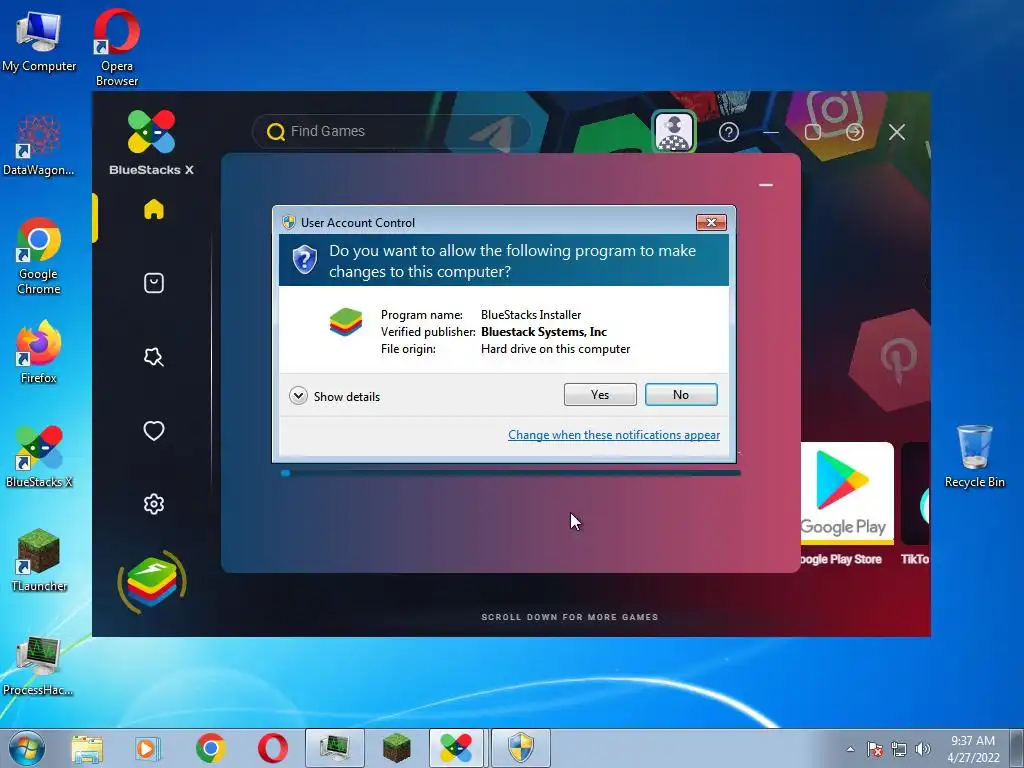Open ProcessHacker desktop shortcut
Viewport: 1024px width, 768px height.
[x=39, y=665]
